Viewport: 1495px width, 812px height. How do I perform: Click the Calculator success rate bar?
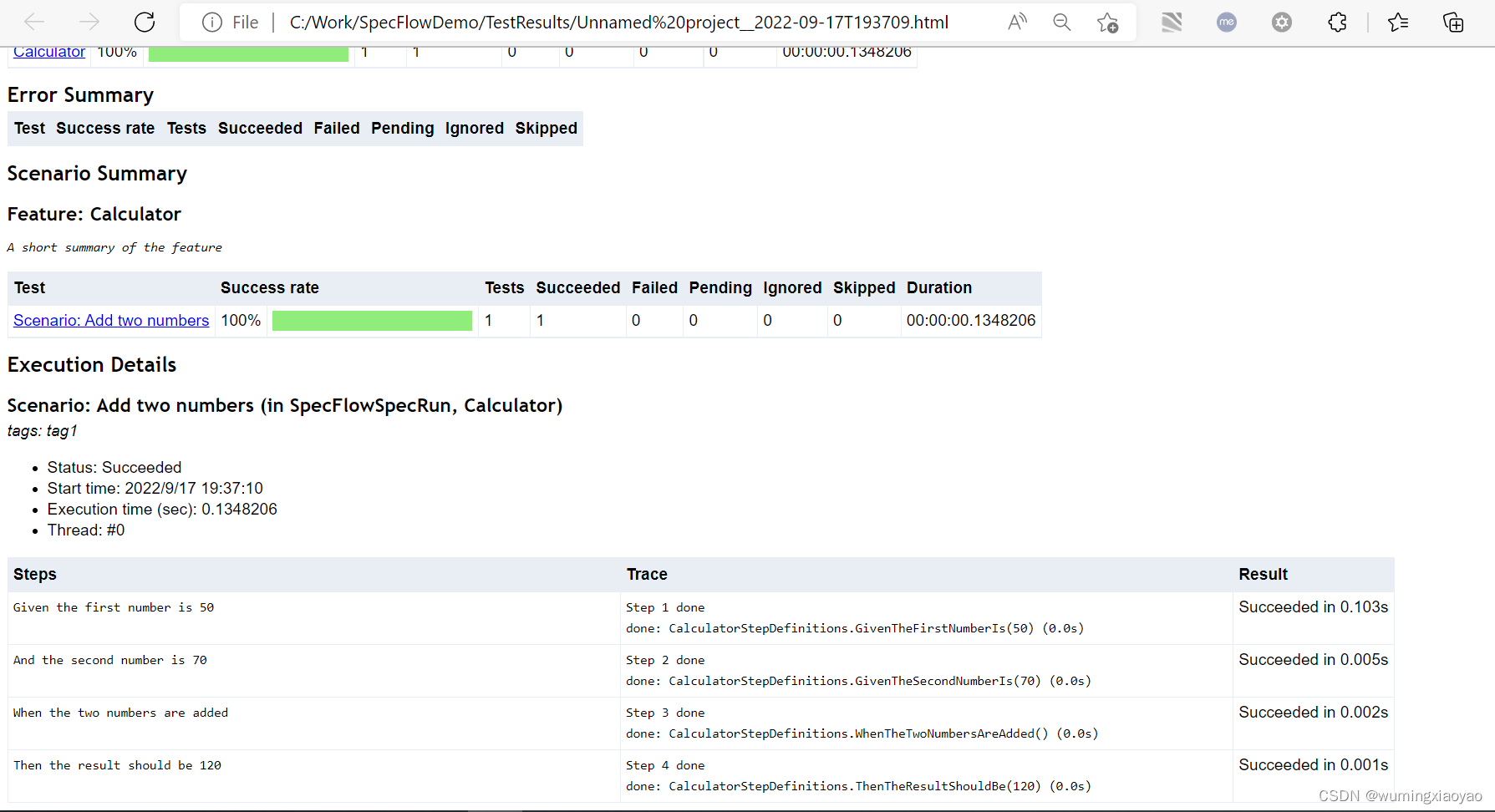[x=248, y=52]
